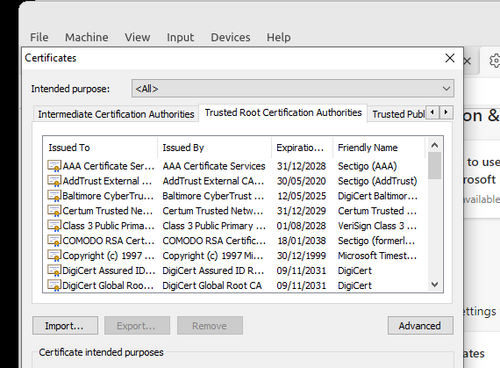500x368 pixels.
Task: Click expiration date 30/12/1999
Action: [301, 256]
